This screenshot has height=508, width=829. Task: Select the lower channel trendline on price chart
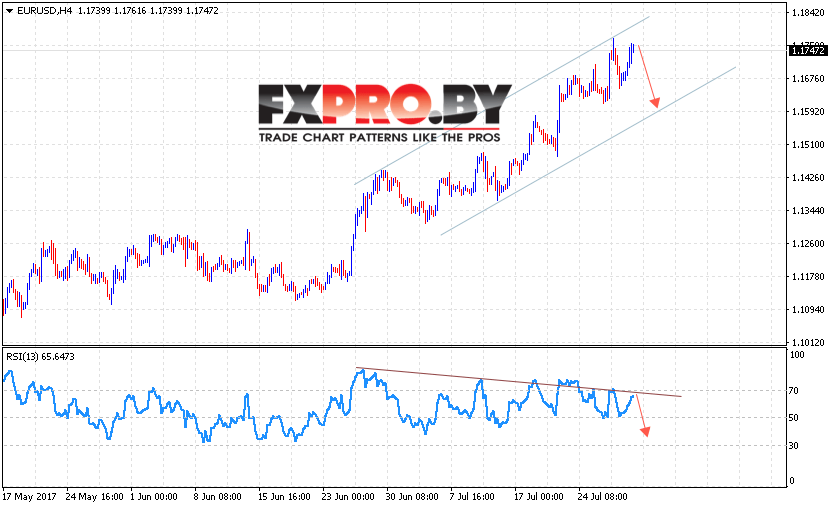coord(588,151)
